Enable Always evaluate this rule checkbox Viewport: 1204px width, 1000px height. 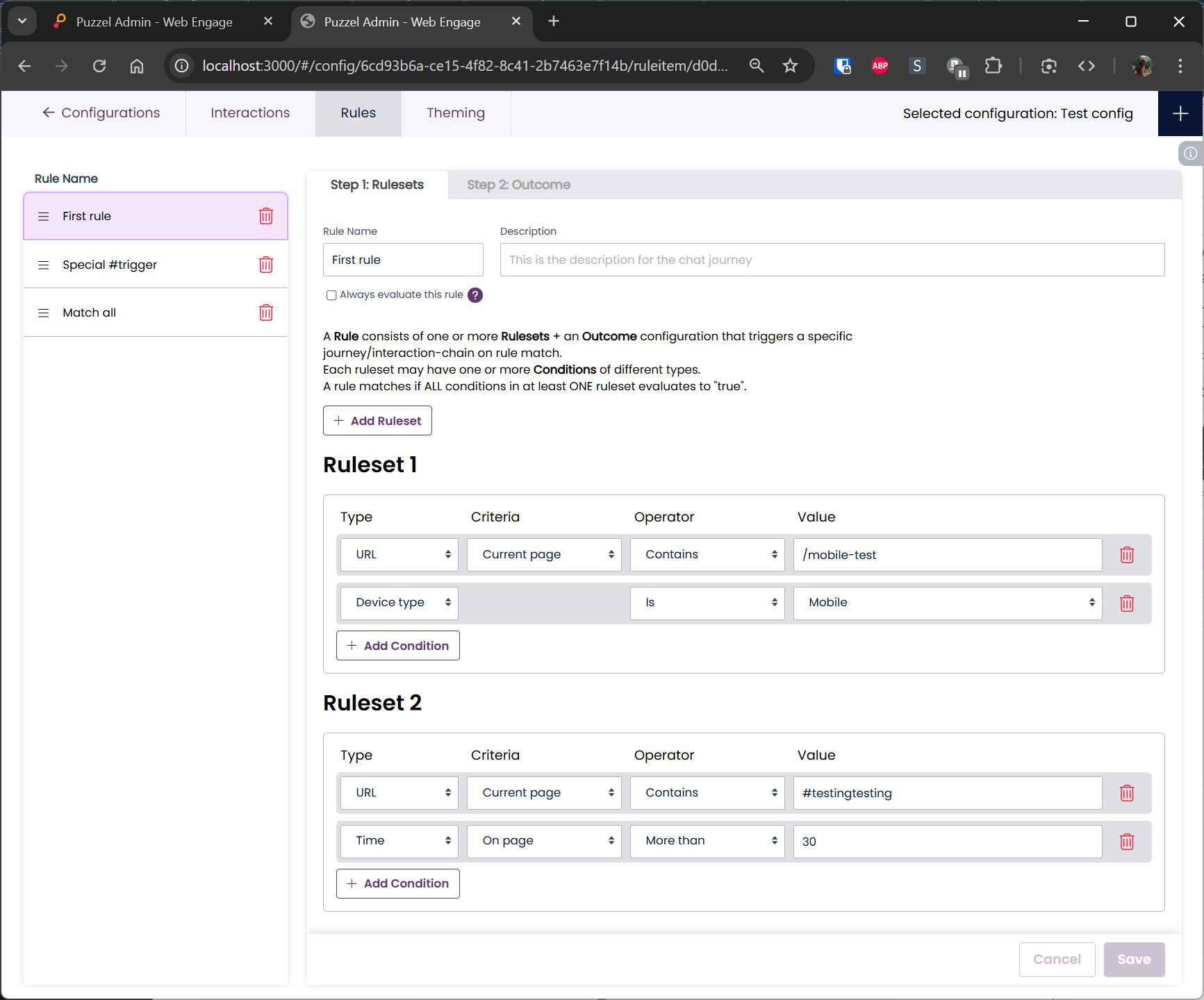[331, 295]
